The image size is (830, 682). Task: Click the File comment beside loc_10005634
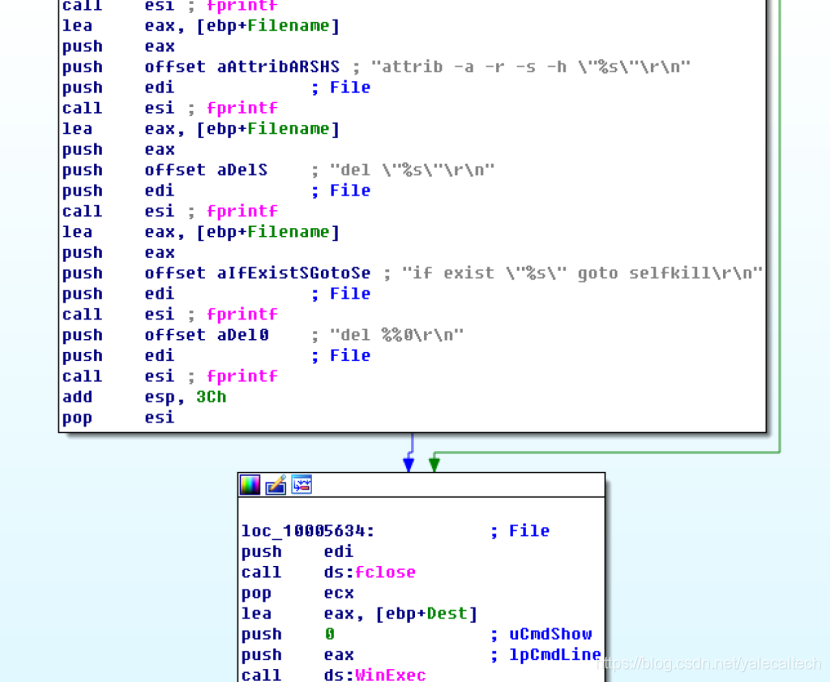(529, 531)
